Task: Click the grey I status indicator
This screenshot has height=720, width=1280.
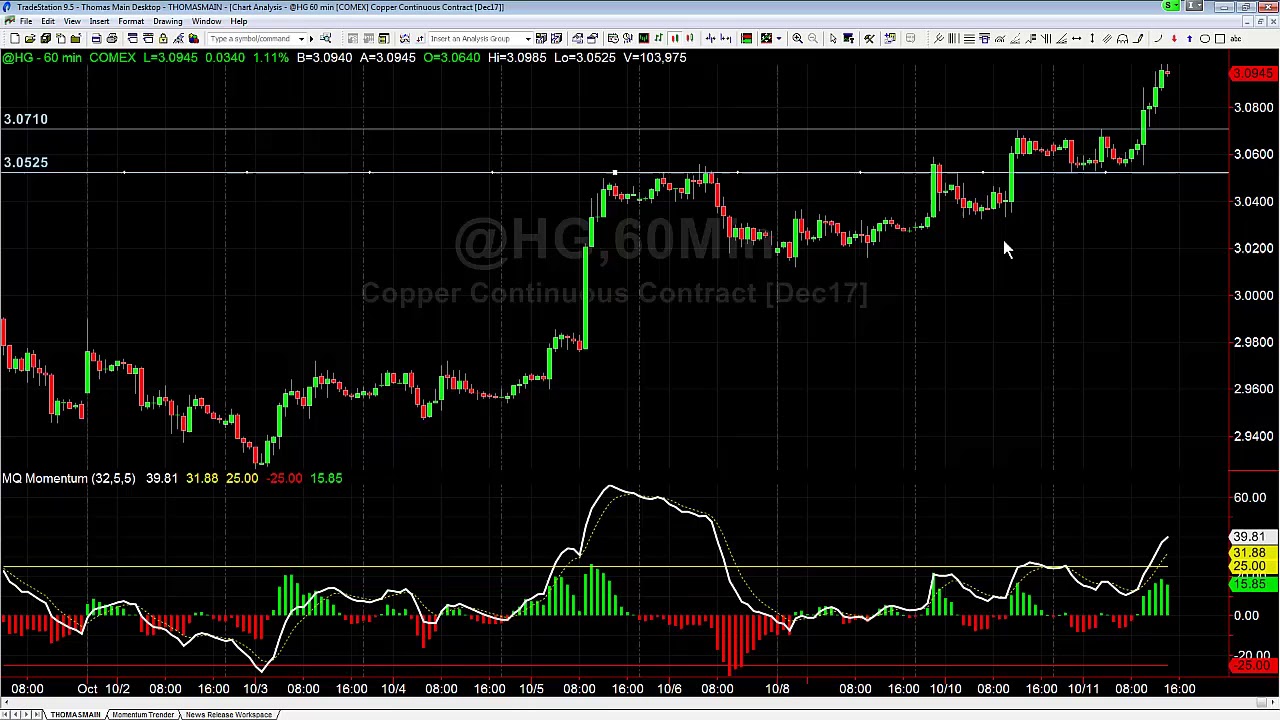Action: tap(1196, 7)
